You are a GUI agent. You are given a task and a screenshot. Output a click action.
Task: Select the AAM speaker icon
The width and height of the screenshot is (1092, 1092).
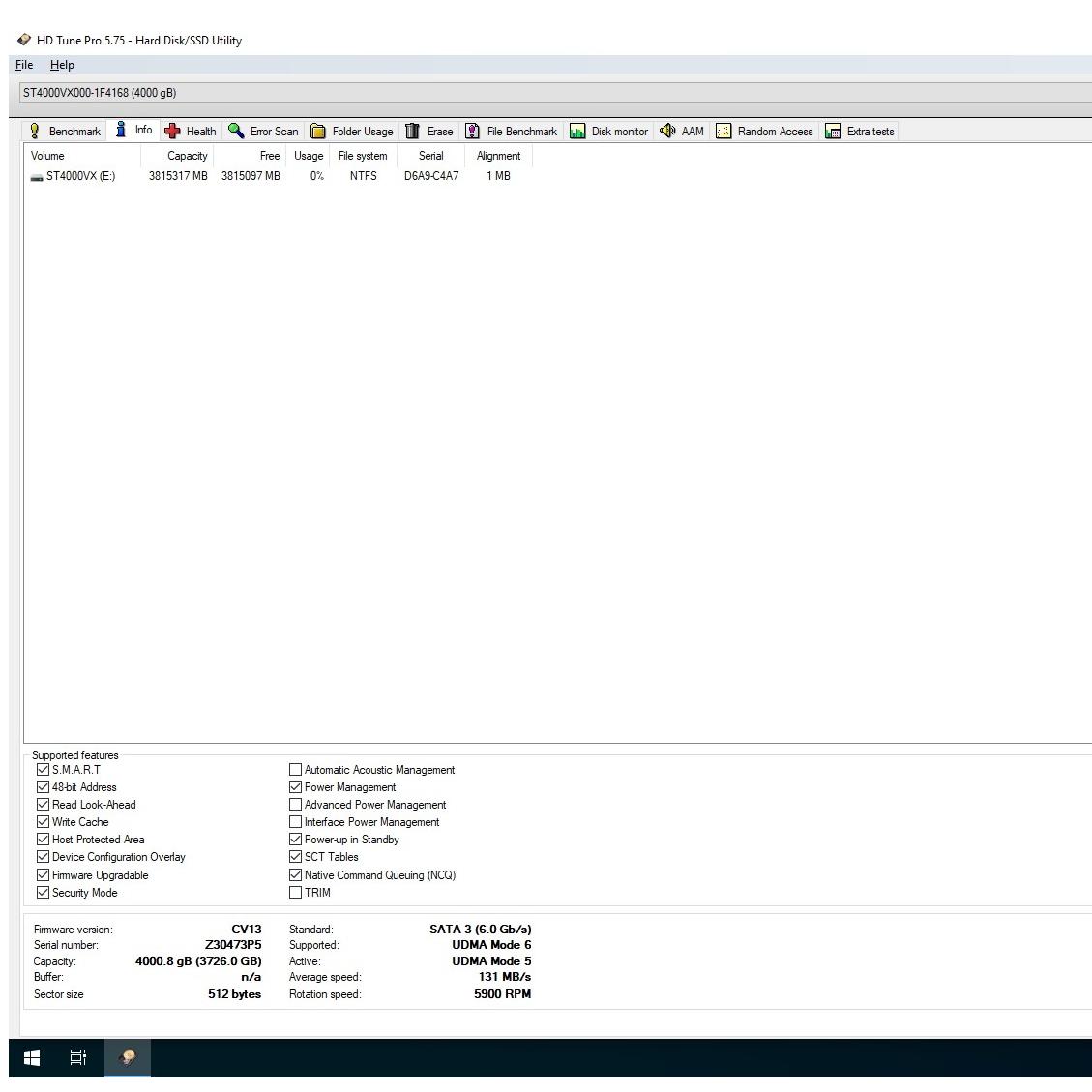coord(667,131)
